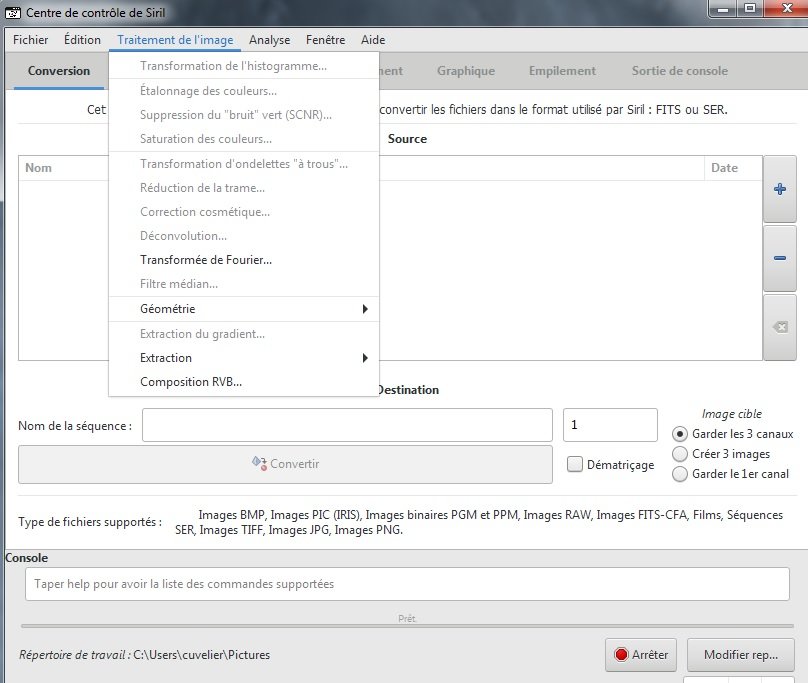Switch to the Conversion tab
The height and width of the screenshot is (683, 808).
[x=59, y=71]
